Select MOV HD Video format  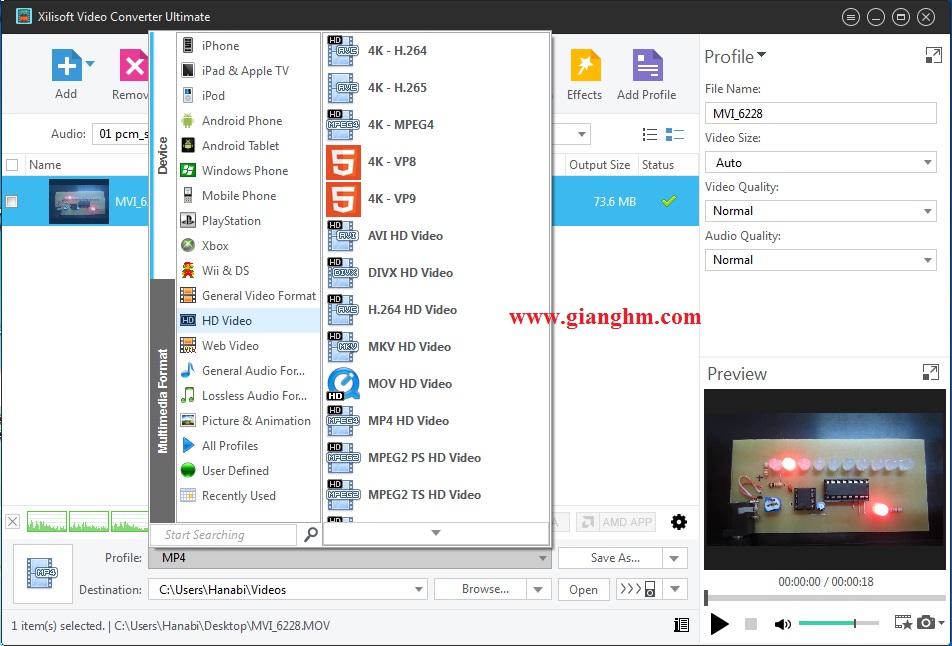(437, 384)
